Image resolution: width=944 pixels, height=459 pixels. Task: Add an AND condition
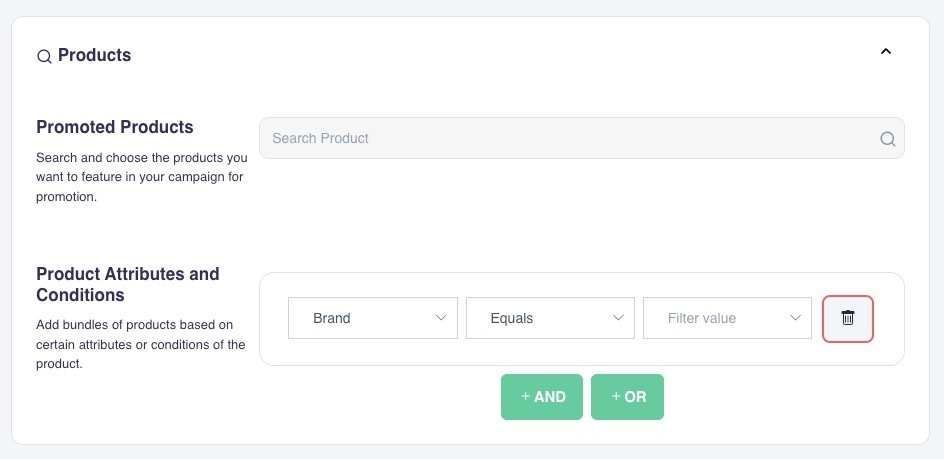(x=542, y=397)
